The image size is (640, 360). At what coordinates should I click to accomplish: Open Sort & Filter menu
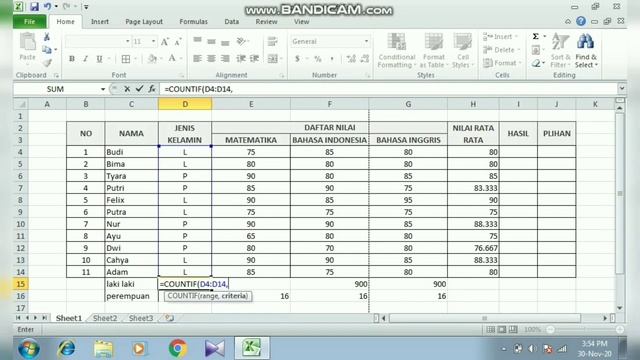click(560, 51)
